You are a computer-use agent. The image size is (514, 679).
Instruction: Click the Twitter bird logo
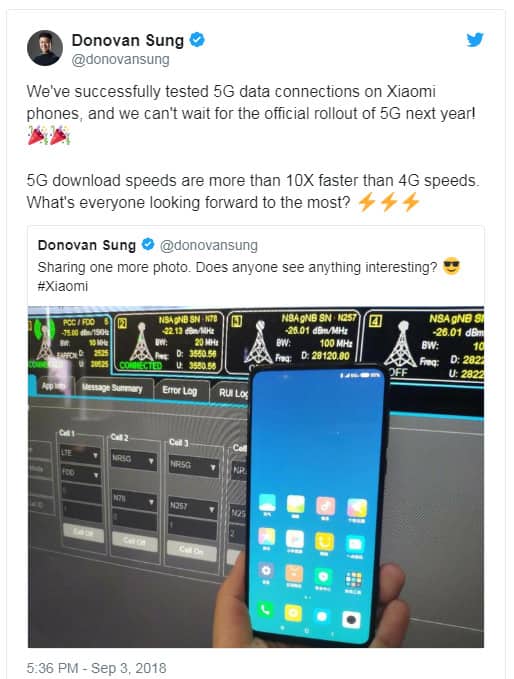tap(475, 40)
